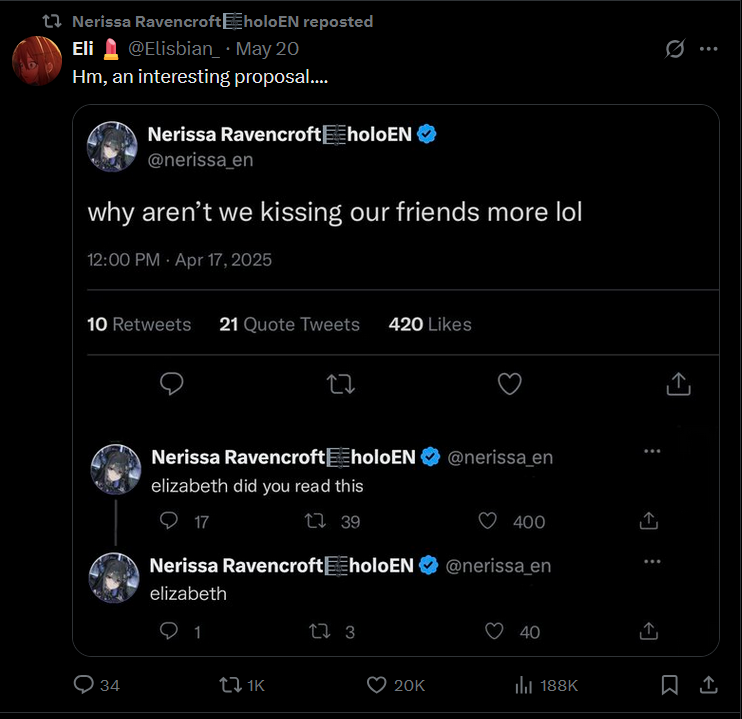Show the 10 Retweets list
The width and height of the screenshot is (742, 719).
pos(139,324)
